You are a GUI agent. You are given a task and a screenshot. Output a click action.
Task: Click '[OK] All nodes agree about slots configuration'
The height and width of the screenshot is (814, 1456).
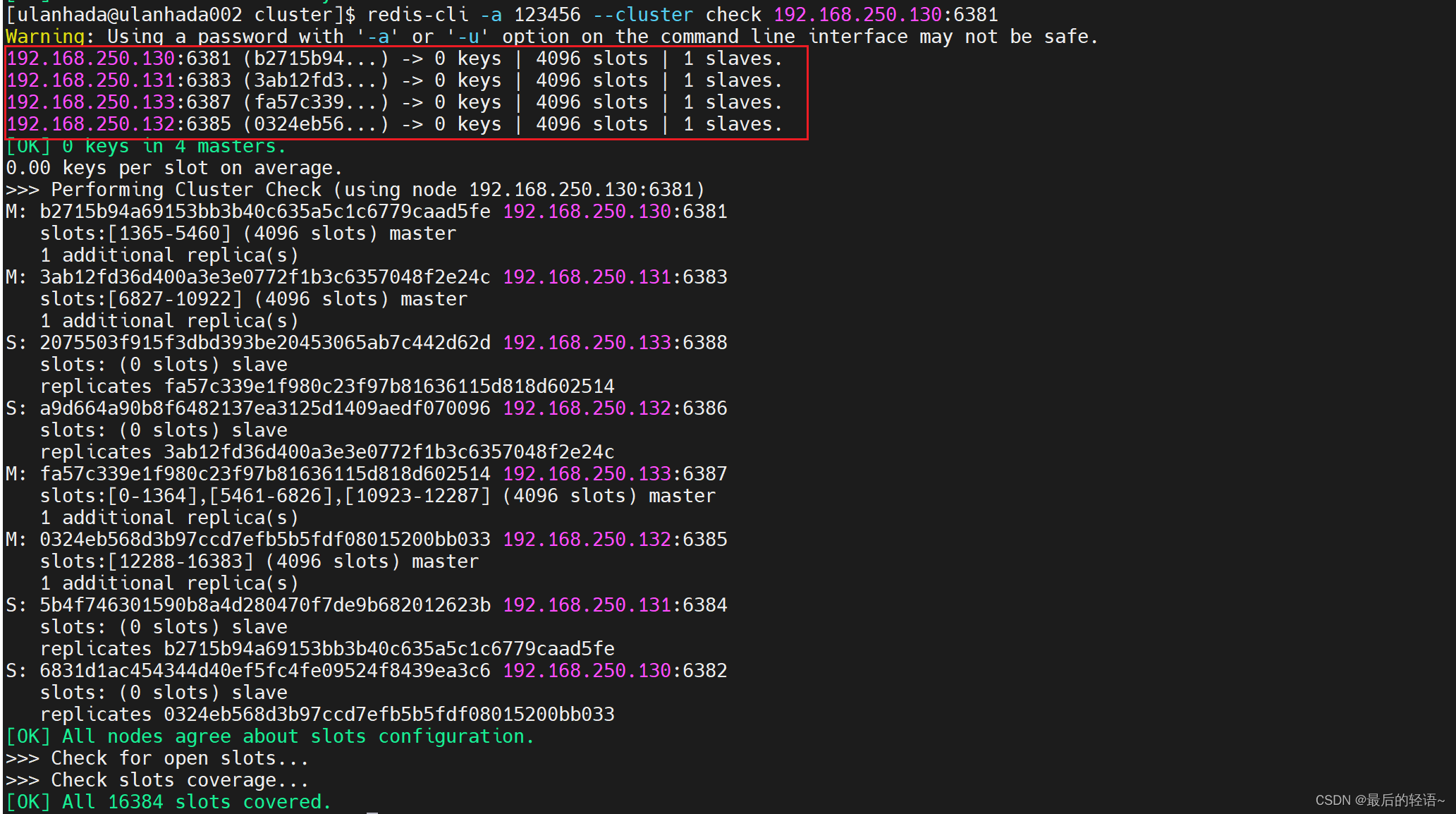[x=270, y=736]
